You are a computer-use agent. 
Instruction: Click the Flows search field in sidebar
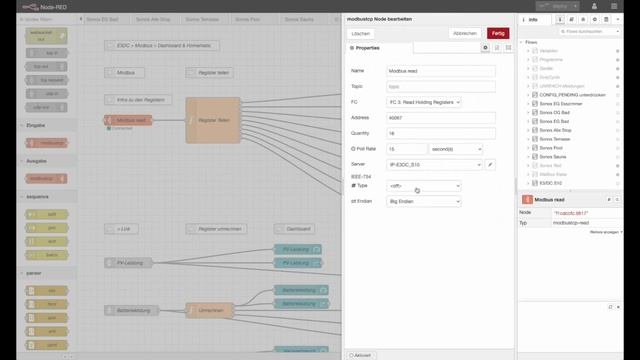tap(589, 31)
